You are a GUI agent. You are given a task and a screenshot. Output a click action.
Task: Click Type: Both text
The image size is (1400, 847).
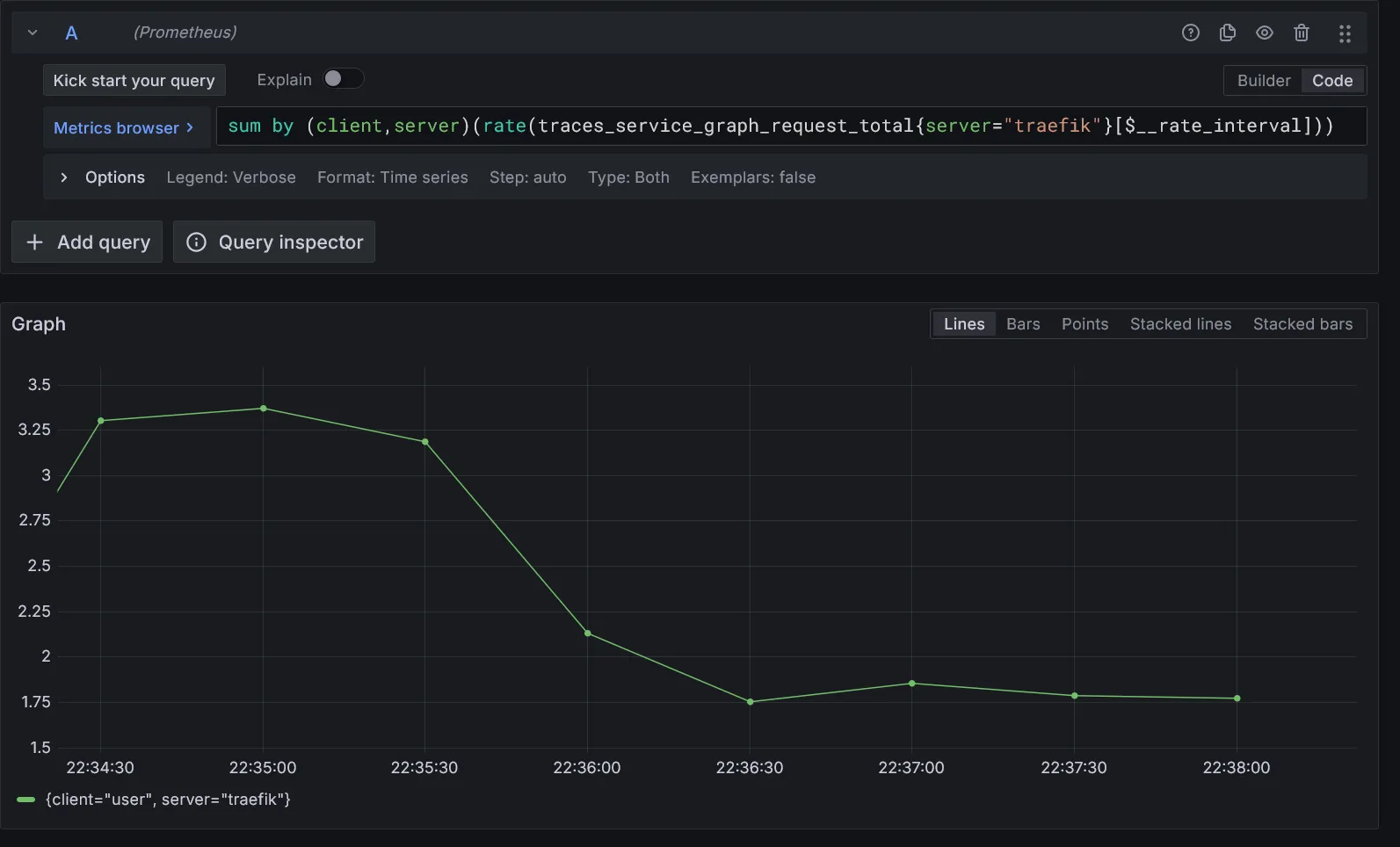click(x=628, y=177)
